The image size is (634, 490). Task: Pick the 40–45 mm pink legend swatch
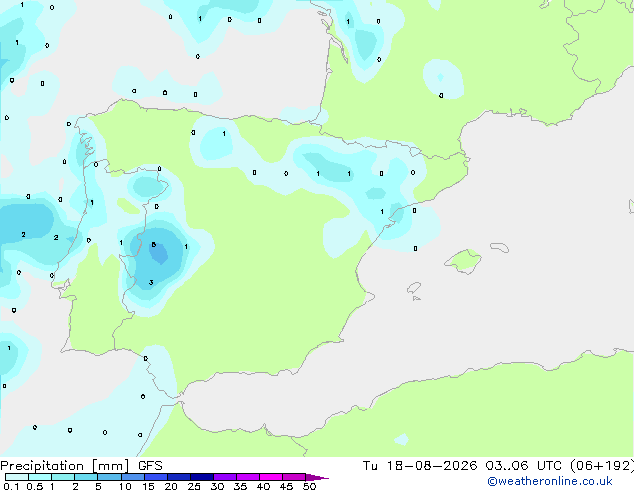click(x=271, y=477)
